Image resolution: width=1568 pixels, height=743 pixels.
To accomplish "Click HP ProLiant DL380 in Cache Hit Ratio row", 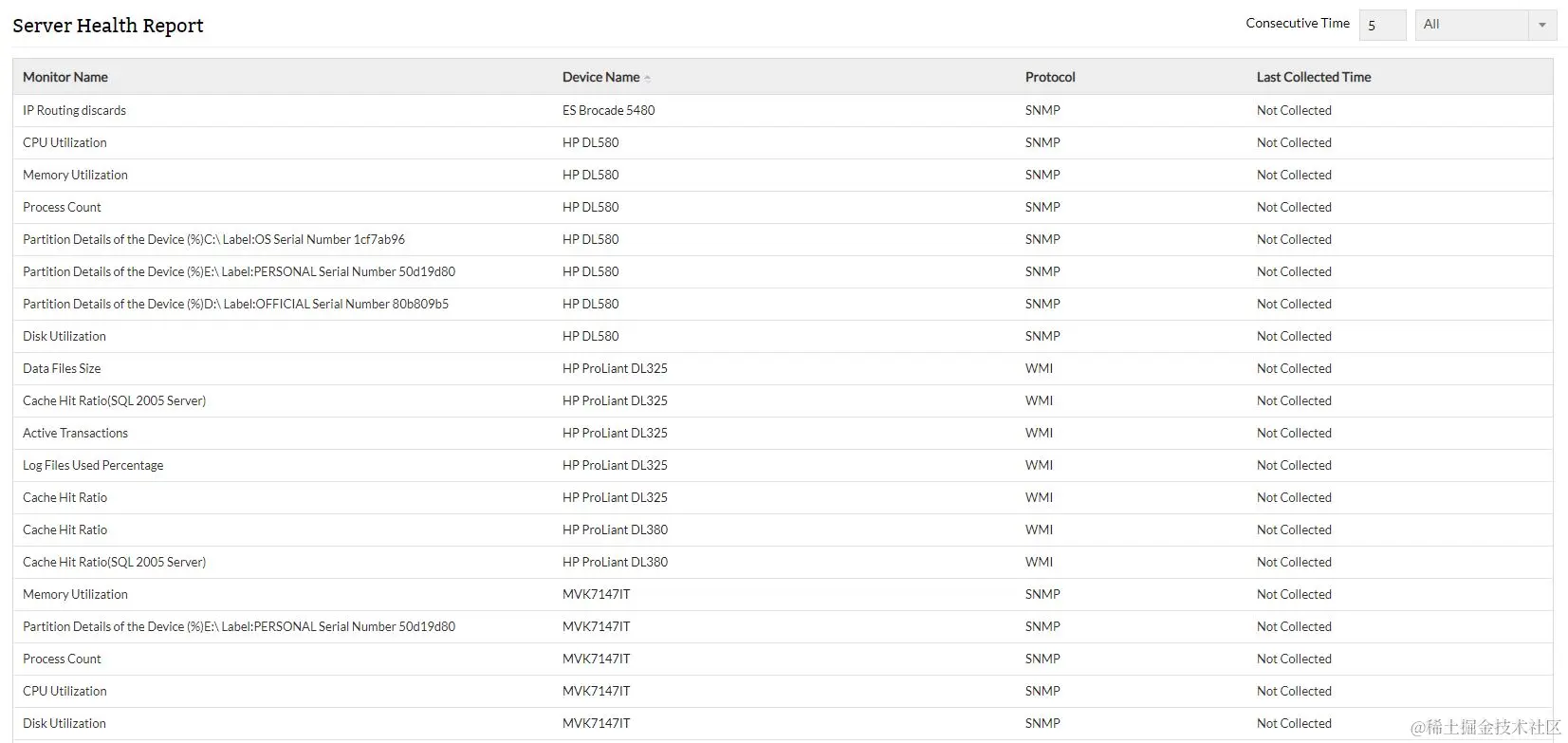I will click(615, 529).
